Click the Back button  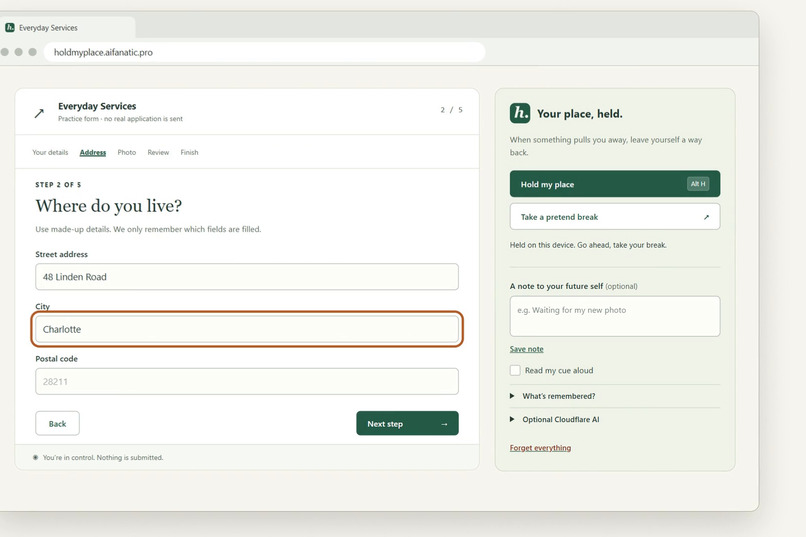58,423
